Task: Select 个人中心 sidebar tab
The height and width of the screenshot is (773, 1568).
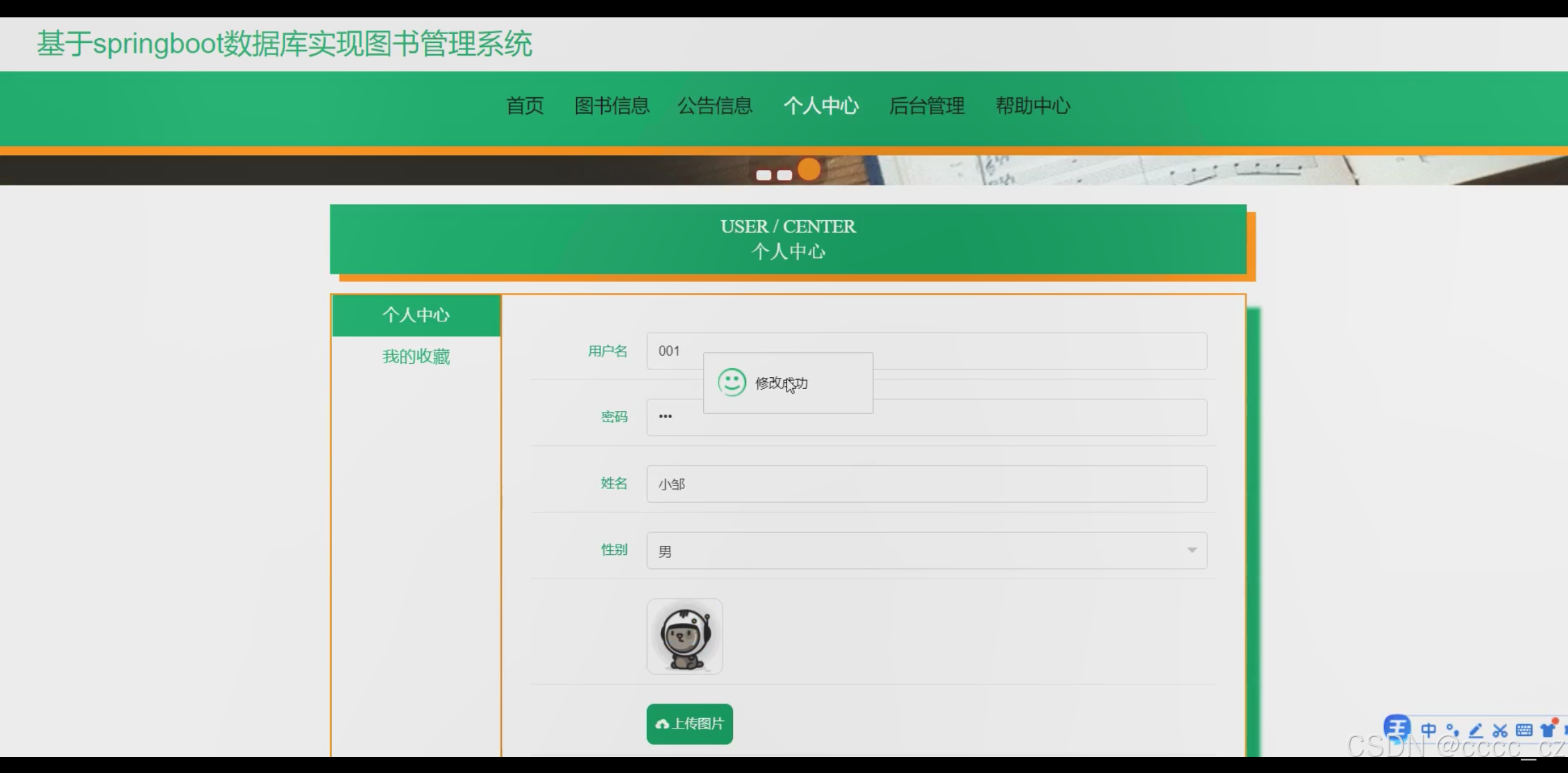Action: [x=416, y=315]
